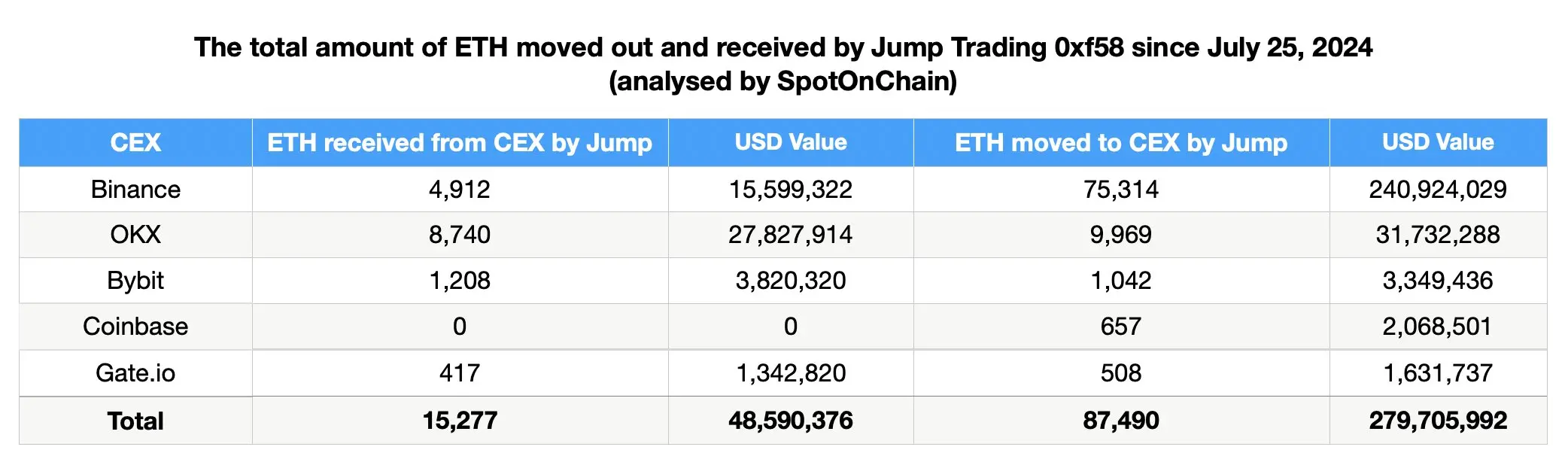The image size is (1568, 468).
Task: Click the 8,740 cell in OKX row
Action: tap(460, 235)
